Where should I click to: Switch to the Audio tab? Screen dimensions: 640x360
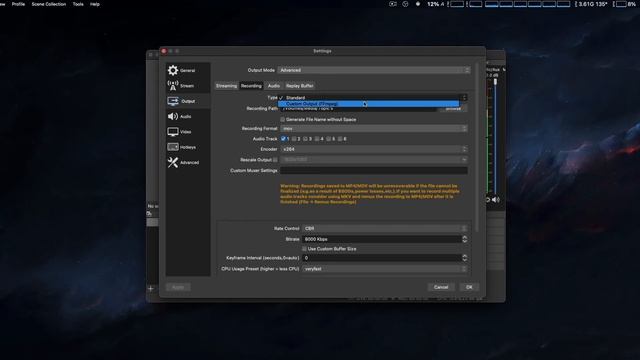(274, 86)
